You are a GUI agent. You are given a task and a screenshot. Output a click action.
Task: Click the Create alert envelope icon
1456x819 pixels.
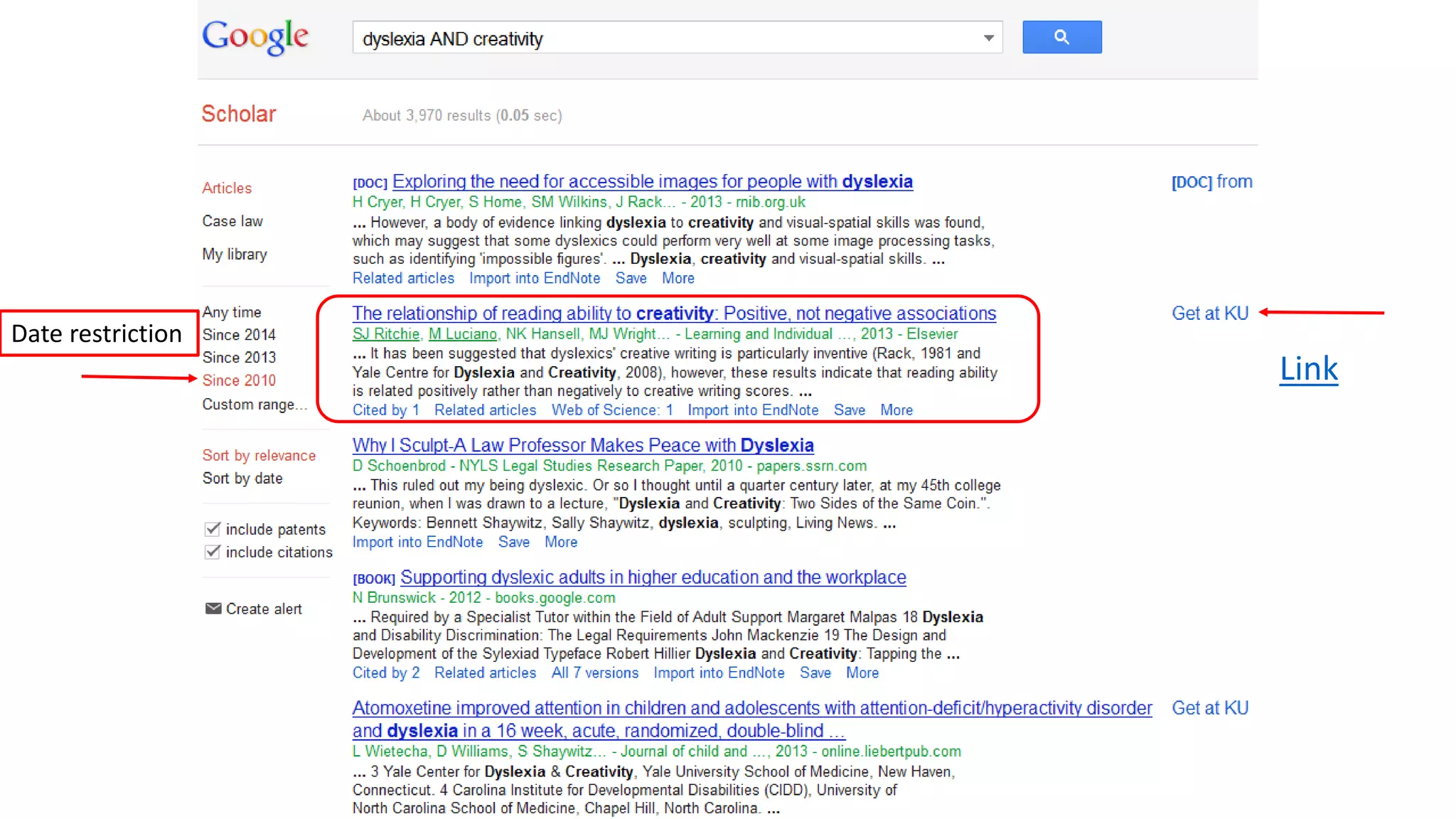(x=213, y=608)
